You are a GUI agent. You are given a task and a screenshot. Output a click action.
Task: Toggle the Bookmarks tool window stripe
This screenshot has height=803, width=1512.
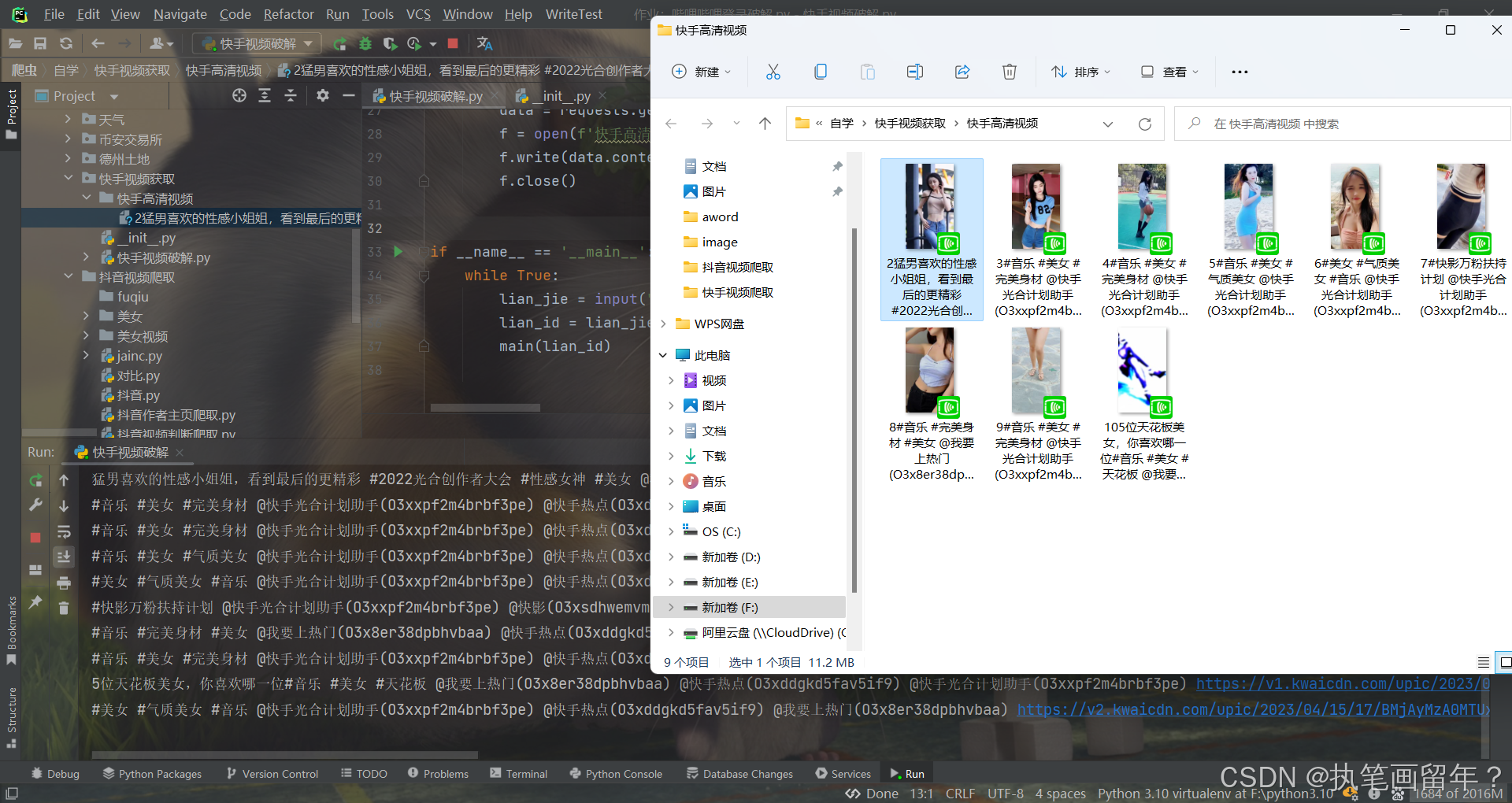pos(11,630)
